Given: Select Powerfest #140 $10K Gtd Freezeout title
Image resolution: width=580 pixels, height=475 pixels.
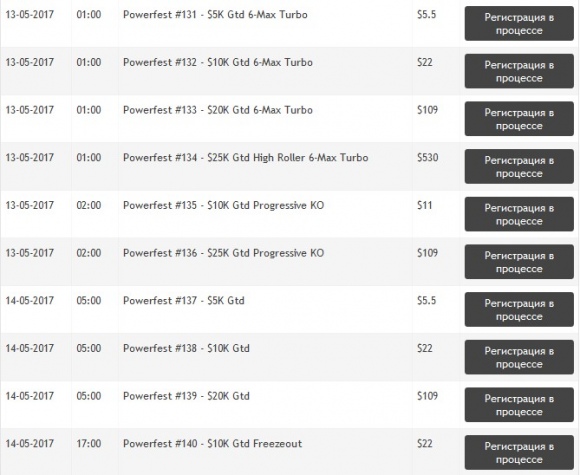Looking at the screenshot, I should [x=213, y=444].
